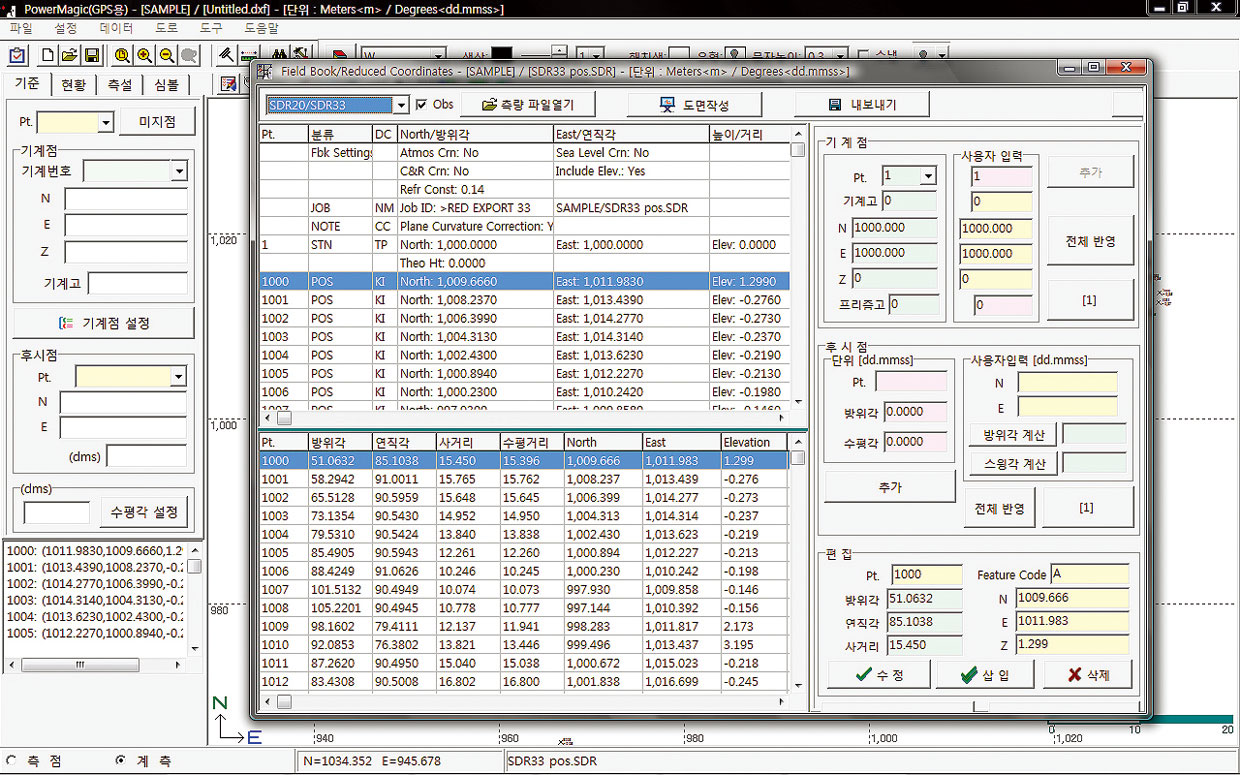1240x775 pixels.
Task: Click the zoom in magnifier icon
Action: click(x=144, y=56)
